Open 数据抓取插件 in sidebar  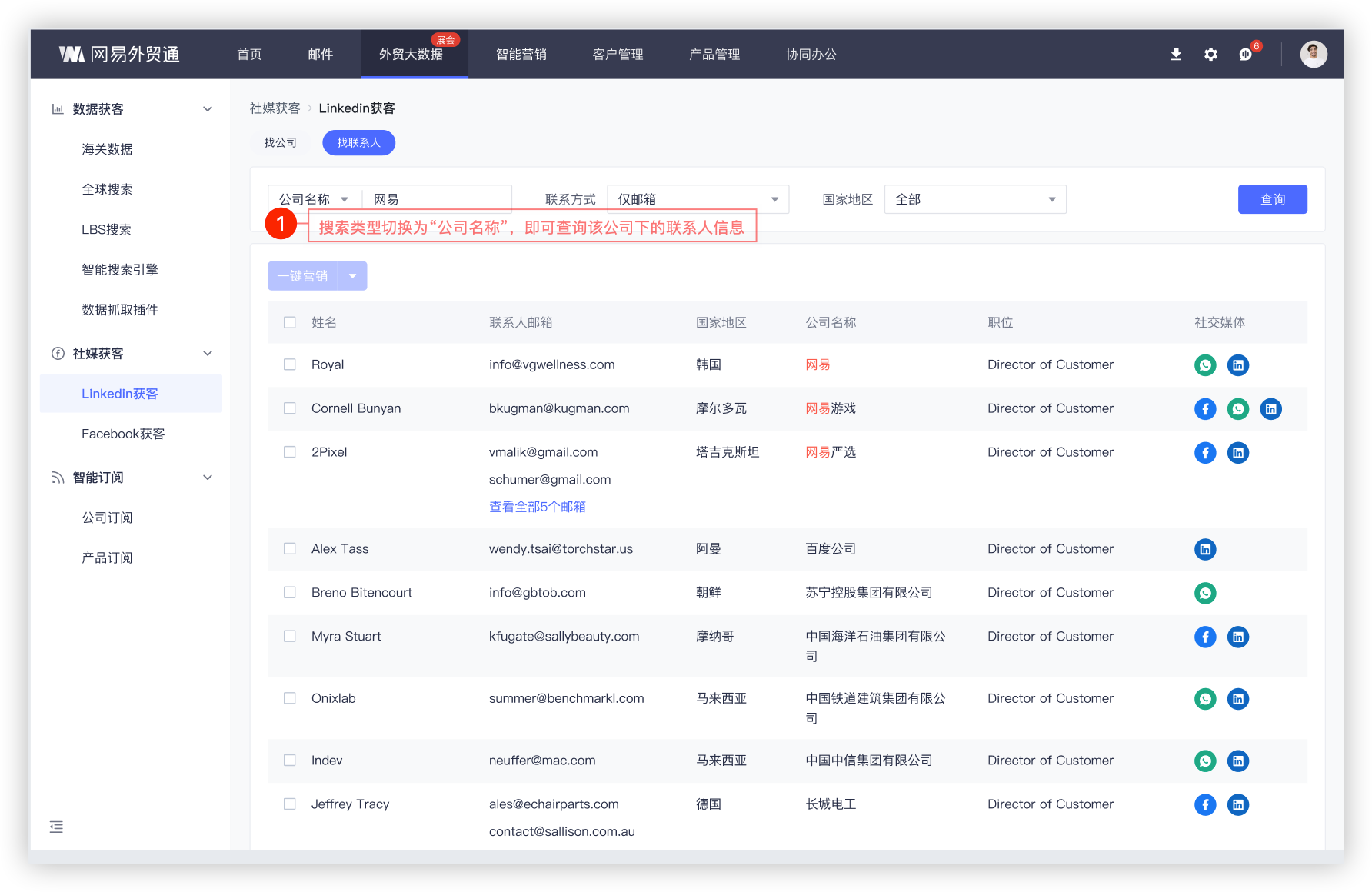[x=120, y=310]
